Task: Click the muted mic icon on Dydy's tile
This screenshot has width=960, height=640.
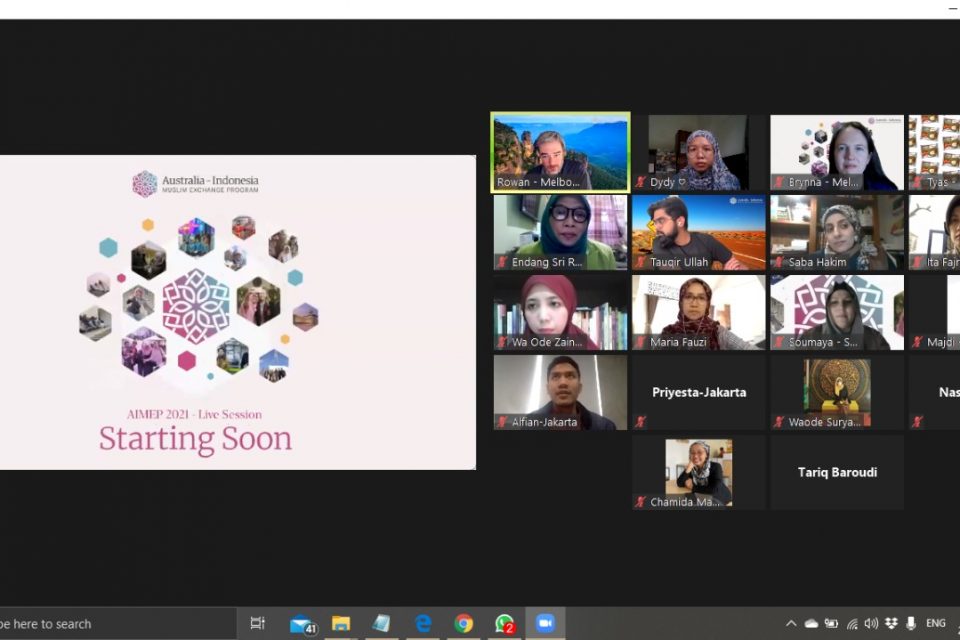Action: pos(640,182)
